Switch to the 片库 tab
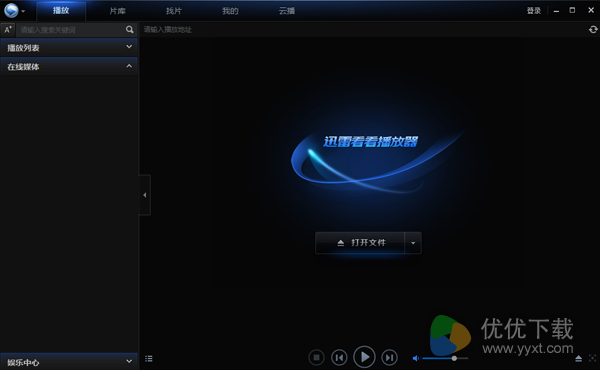 pos(117,11)
